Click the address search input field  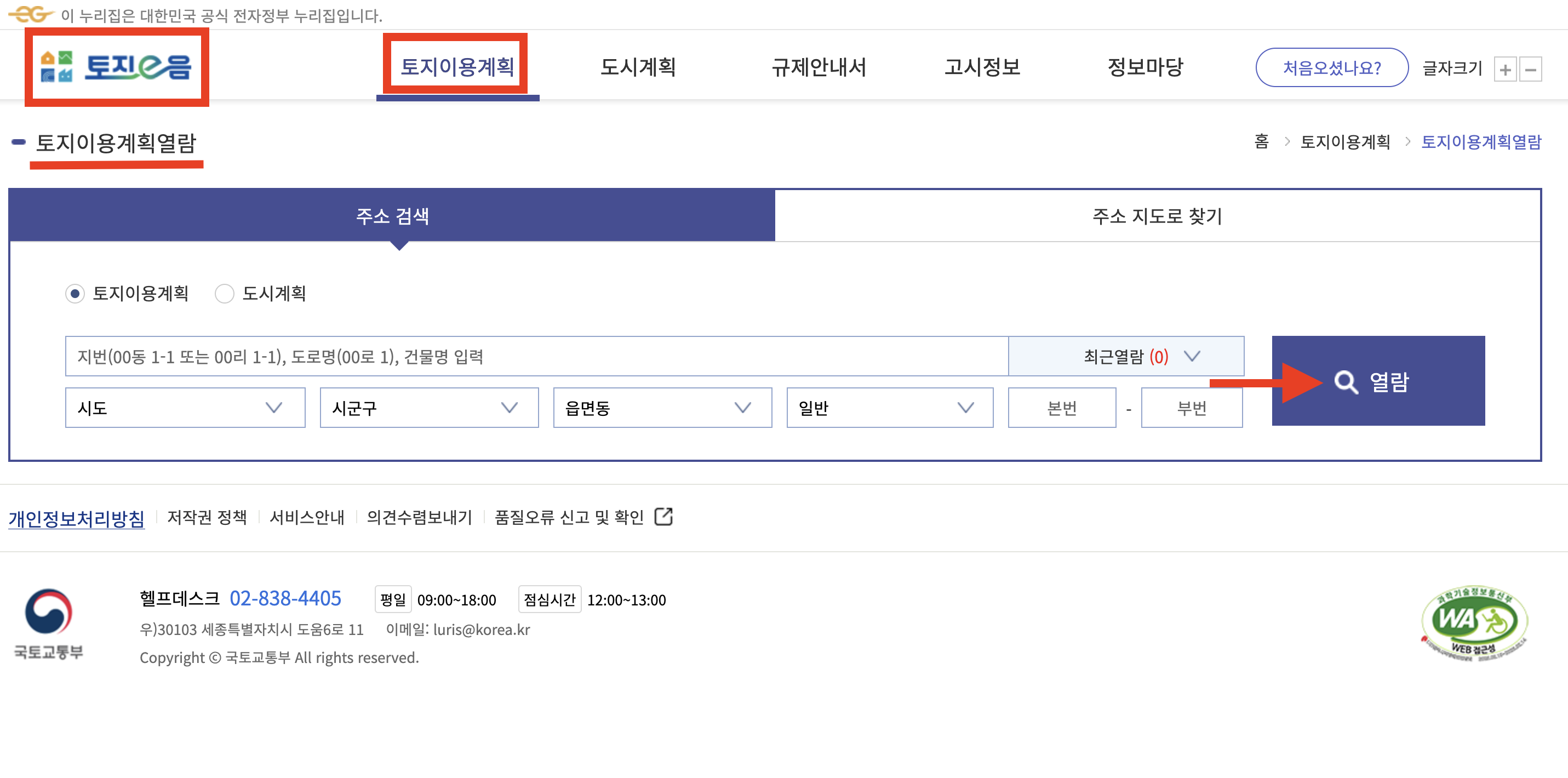click(x=536, y=357)
